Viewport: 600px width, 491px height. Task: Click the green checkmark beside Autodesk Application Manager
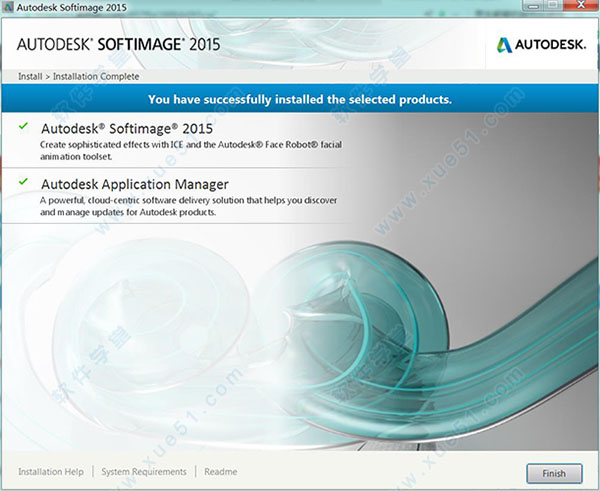[23, 181]
